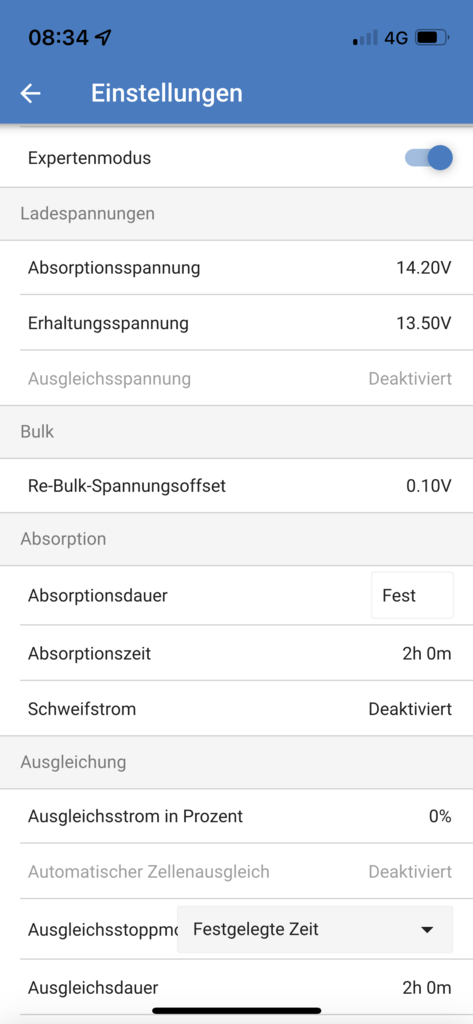The width and height of the screenshot is (473, 1024).
Task: Toggle the Expertenmodus switch off
Action: pyautogui.click(x=429, y=158)
